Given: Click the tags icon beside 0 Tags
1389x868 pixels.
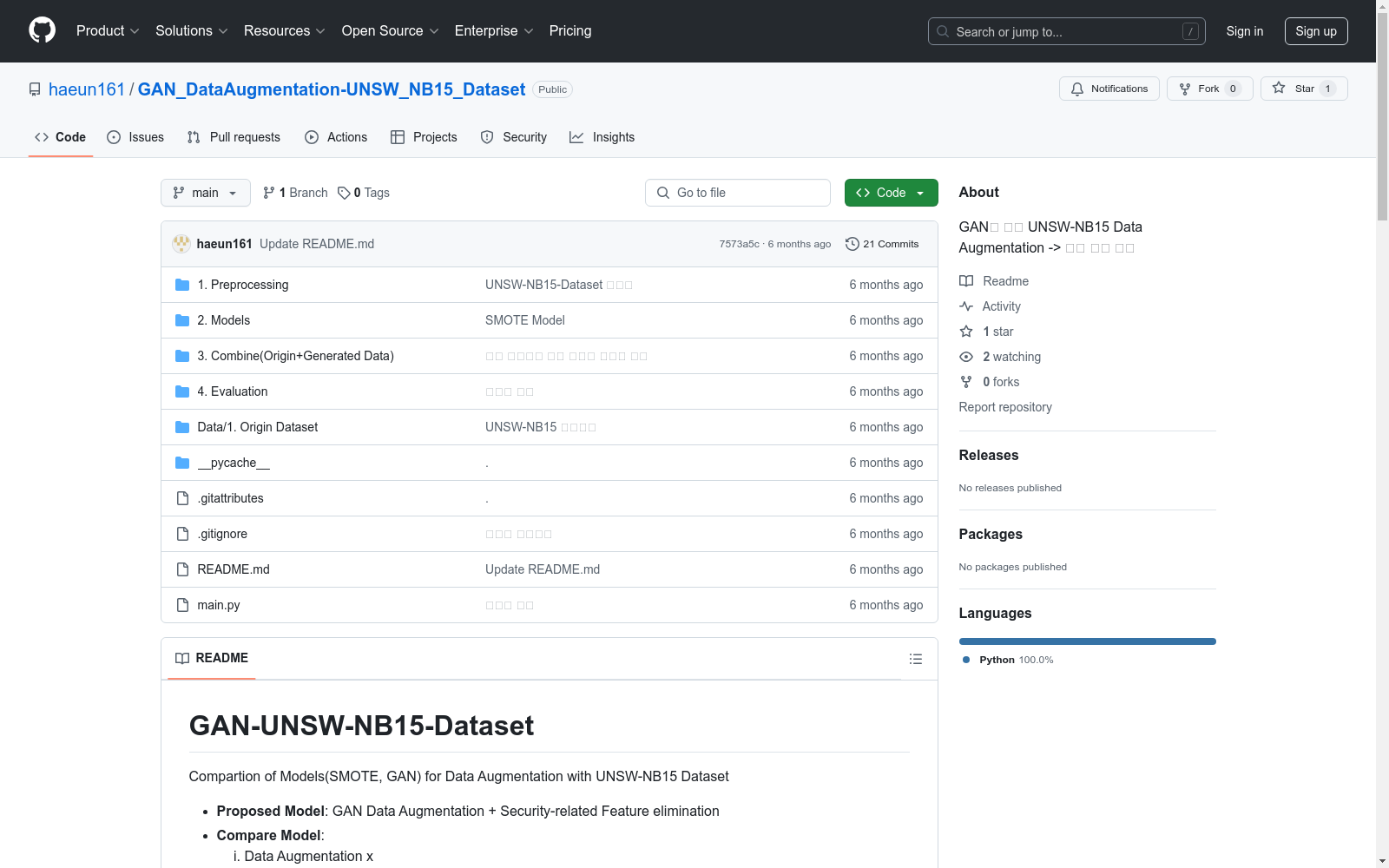Looking at the screenshot, I should 344,193.
